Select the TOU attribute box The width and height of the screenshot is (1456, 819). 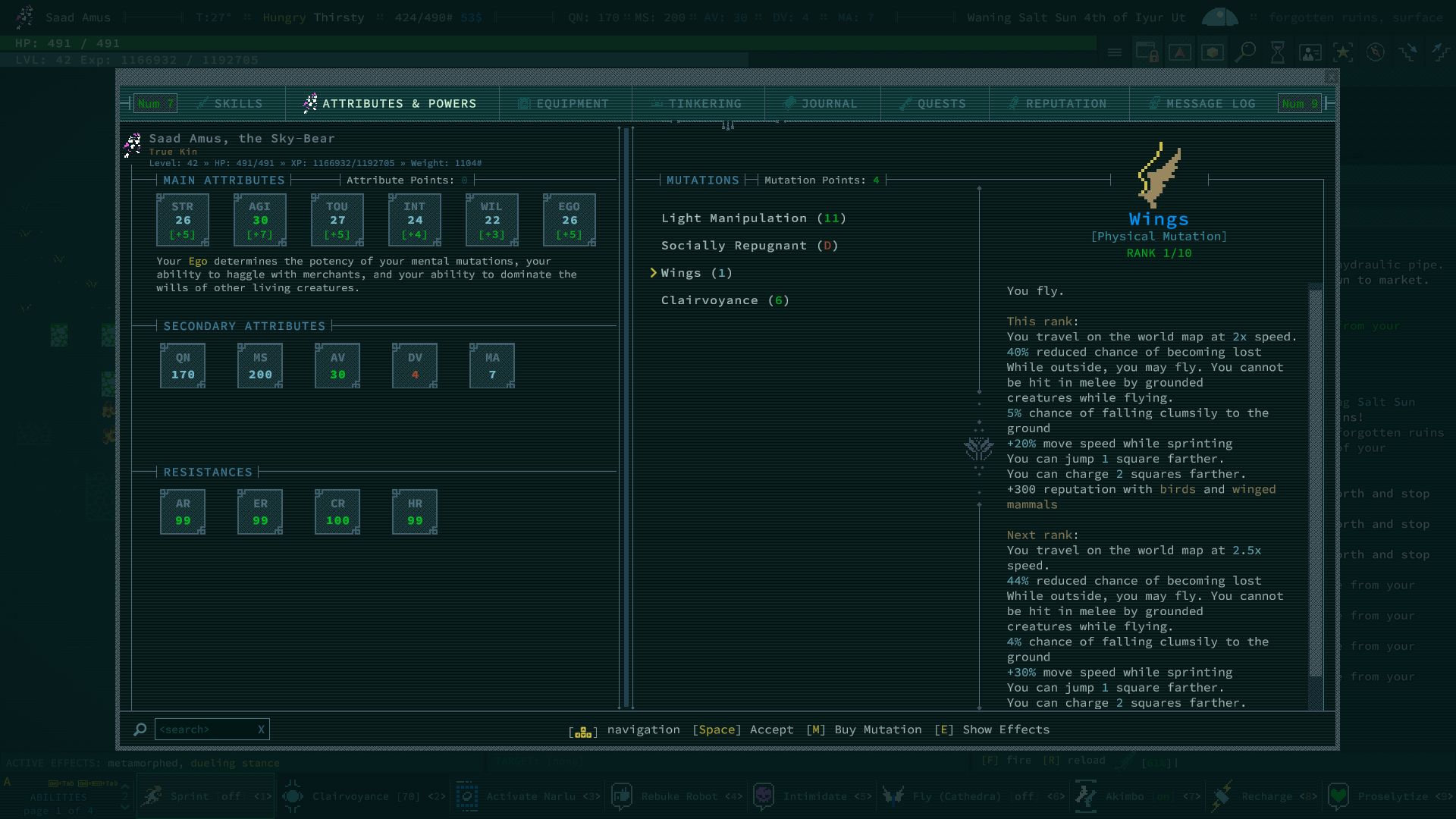(337, 220)
